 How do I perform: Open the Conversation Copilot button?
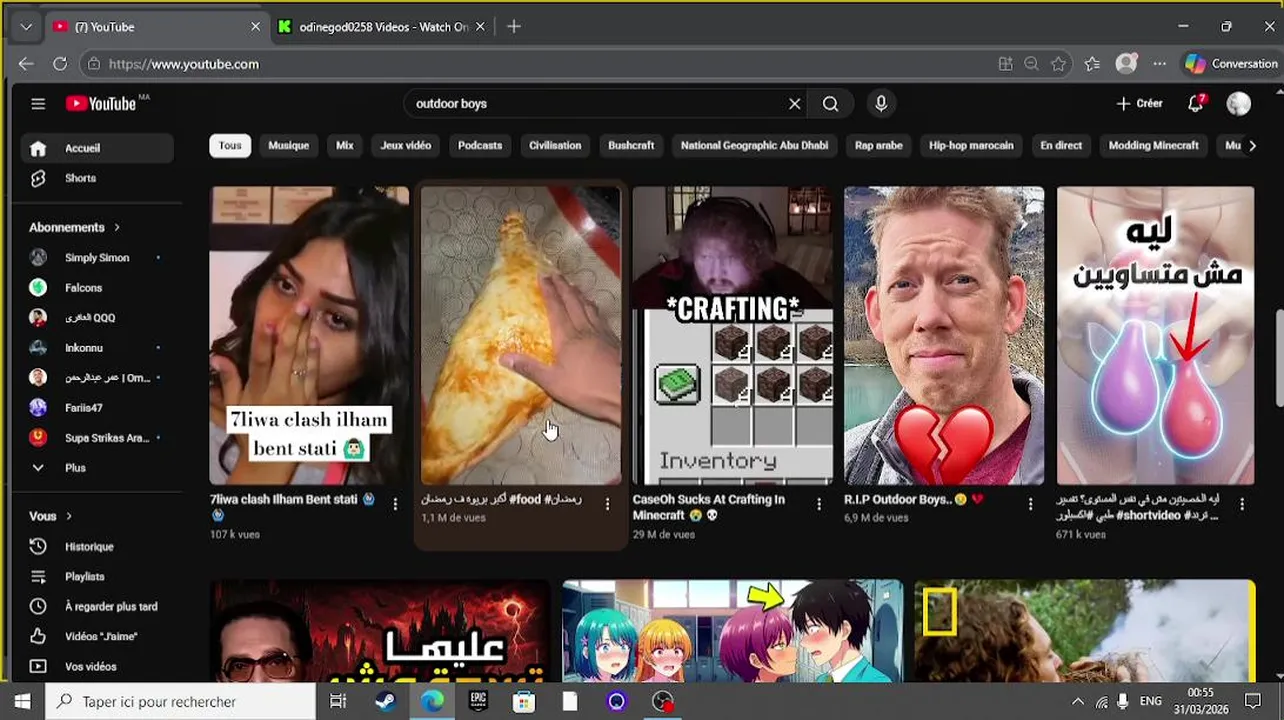point(1231,64)
